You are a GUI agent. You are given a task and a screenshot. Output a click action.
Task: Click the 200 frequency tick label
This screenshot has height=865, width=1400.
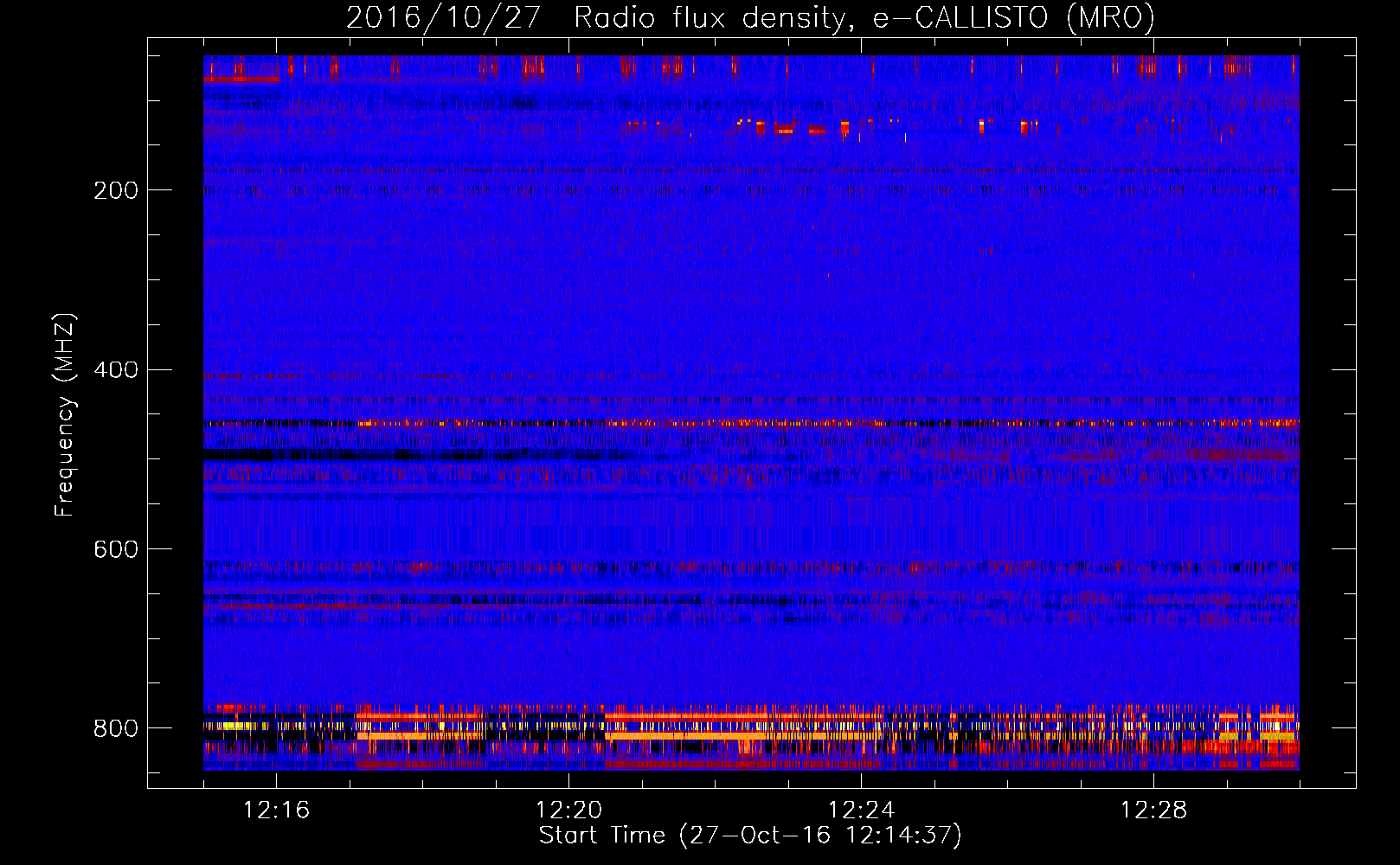pyautogui.click(x=116, y=190)
